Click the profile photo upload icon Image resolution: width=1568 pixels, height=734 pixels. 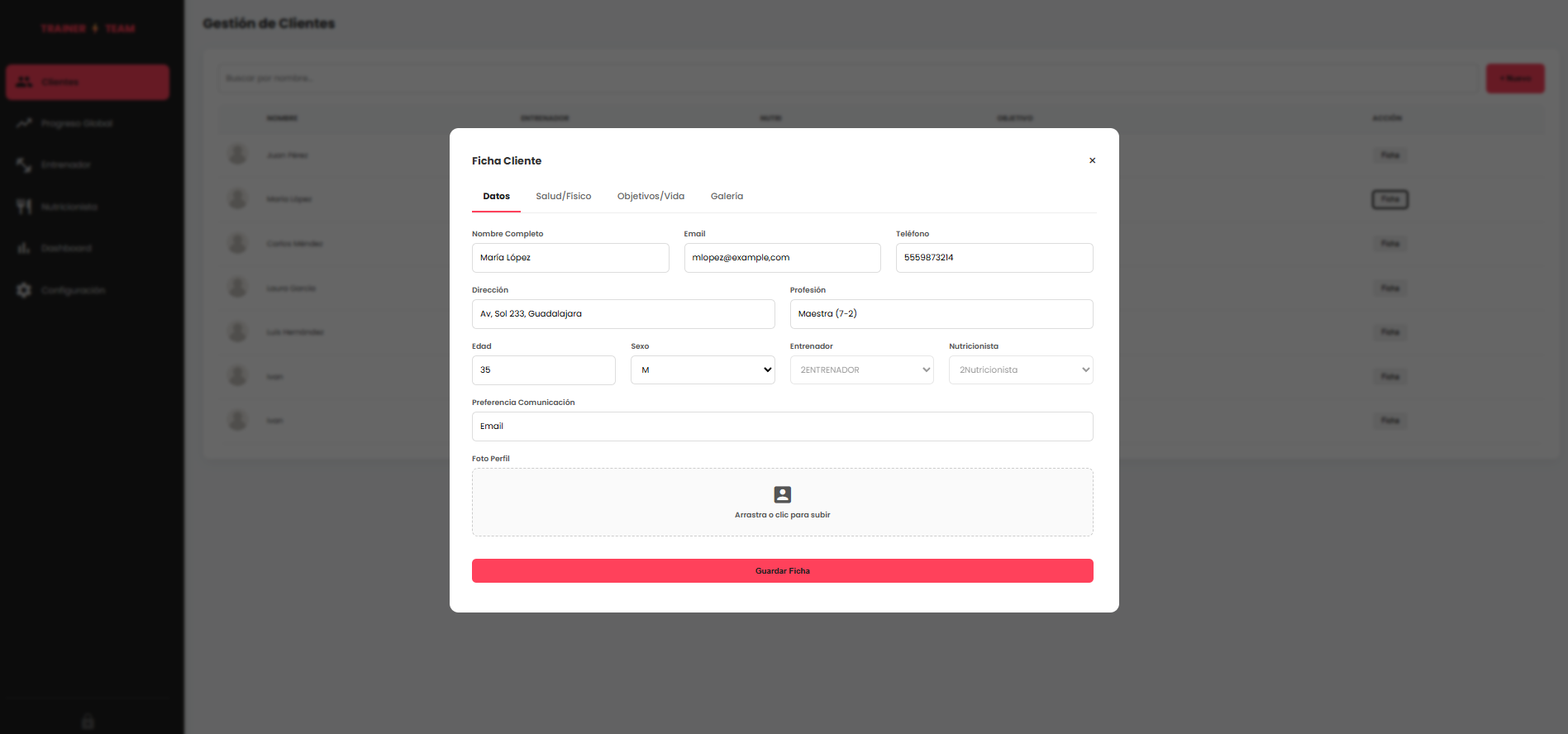pos(782,494)
